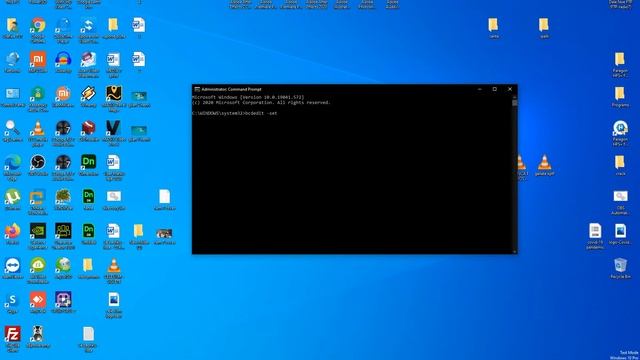640x360 pixels.
Task: Launch the AnyDesk shortcut
Action: (x=38, y=302)
